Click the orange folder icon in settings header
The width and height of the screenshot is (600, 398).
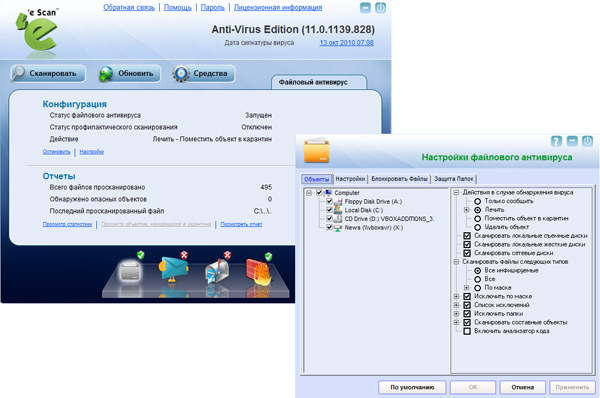click(316, 150)
